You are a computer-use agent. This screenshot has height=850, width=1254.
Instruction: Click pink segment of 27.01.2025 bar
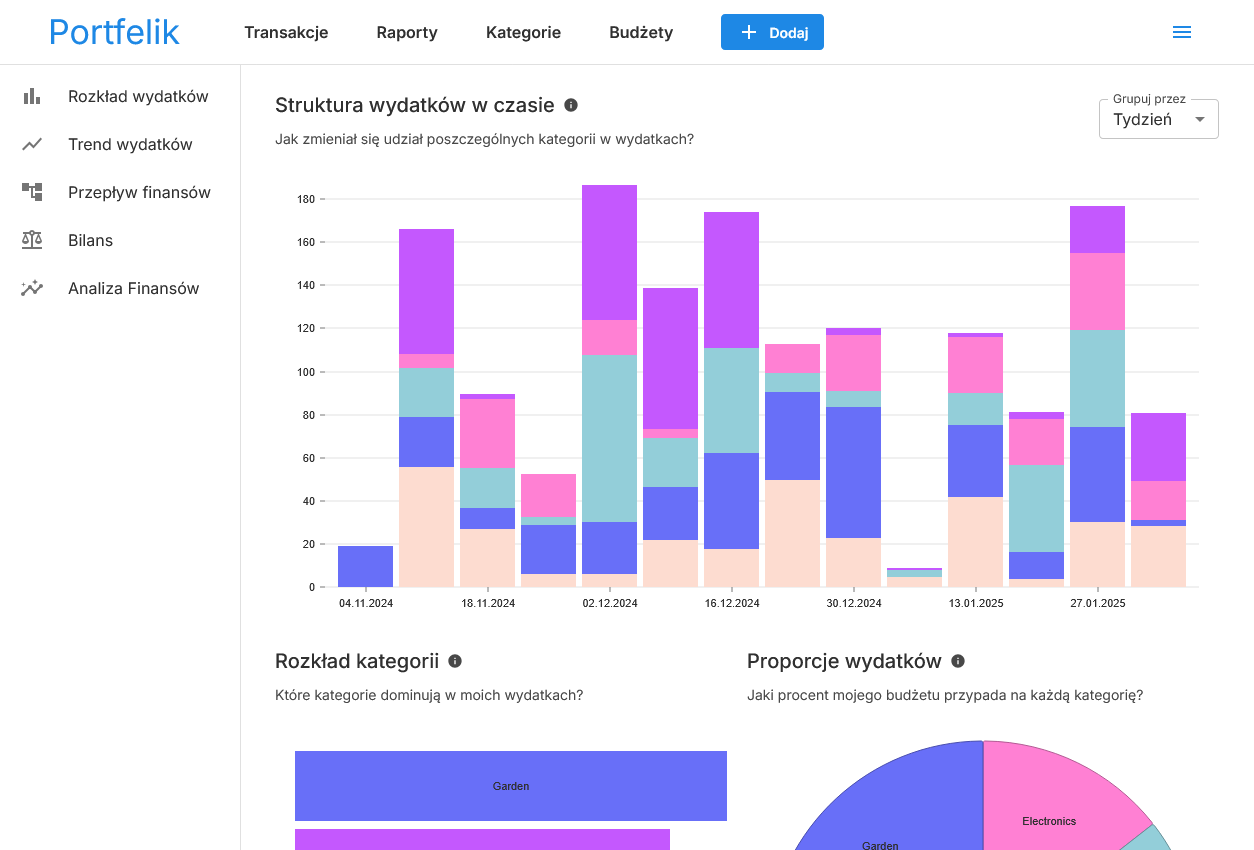tap(1098, 291)
